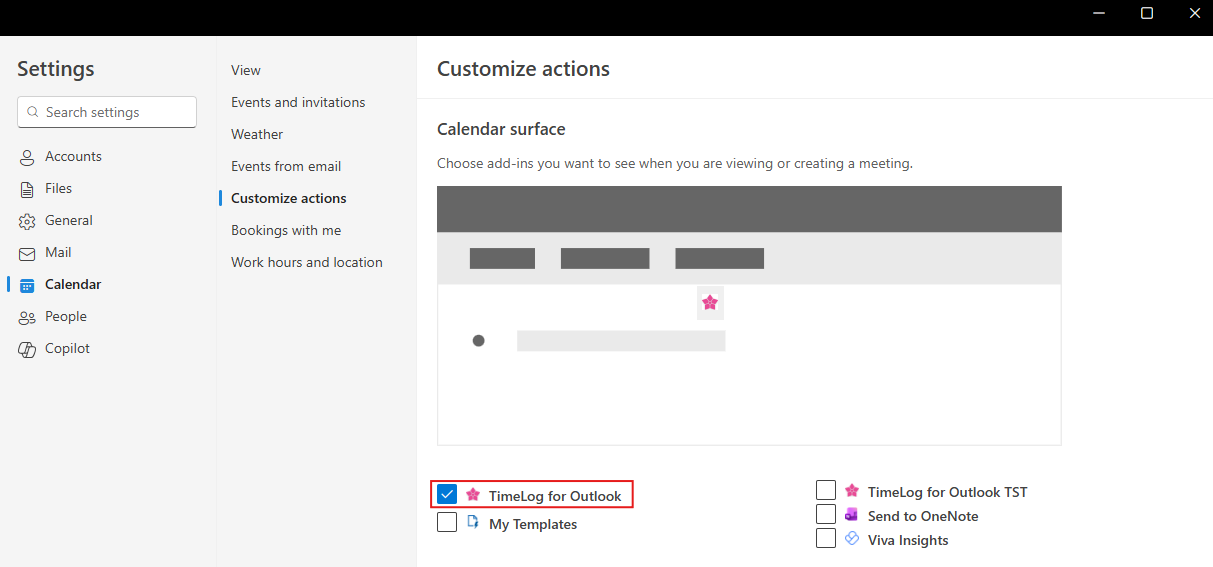The height and width of the screenshot is (567, 1213).
Task: Click the Files document icon
Action: pyautogui.click(x=27, y=189)
